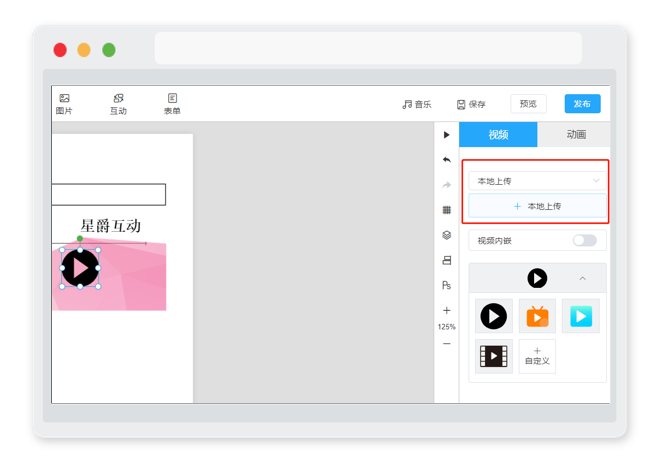The width and height of the screenshot is (660, 460).
Task: Open the 图片 image tool
Action: click(x=64, y=104)
